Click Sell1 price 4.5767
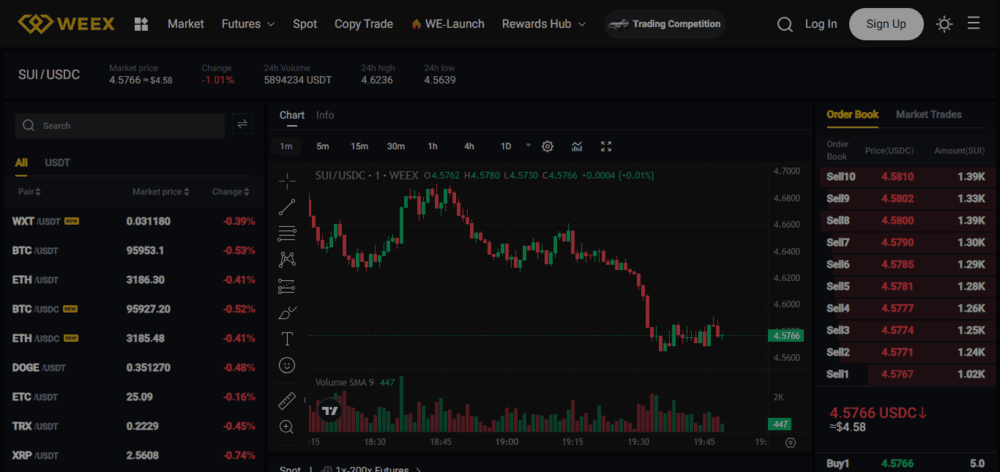This screenshot has height=472, width=1000. tap(897, 374)
